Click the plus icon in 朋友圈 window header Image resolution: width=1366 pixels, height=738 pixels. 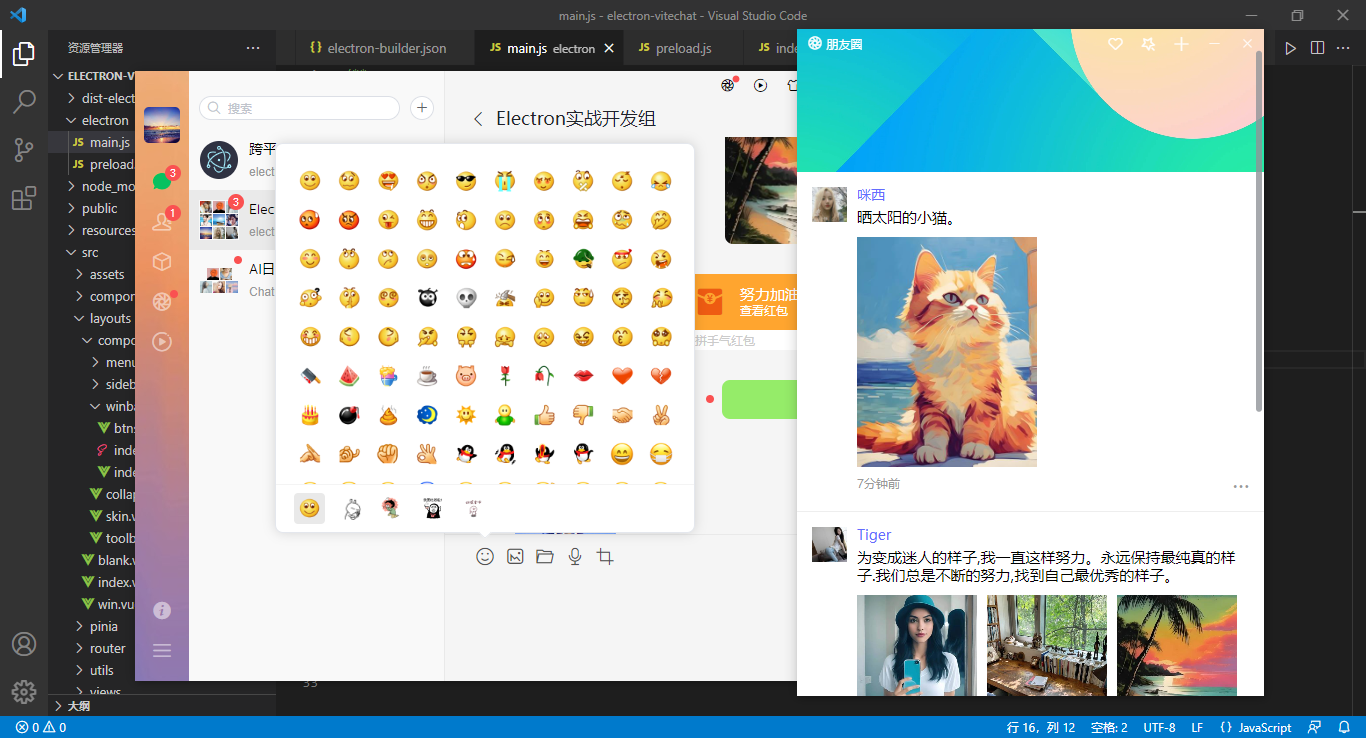[1182, 44]
